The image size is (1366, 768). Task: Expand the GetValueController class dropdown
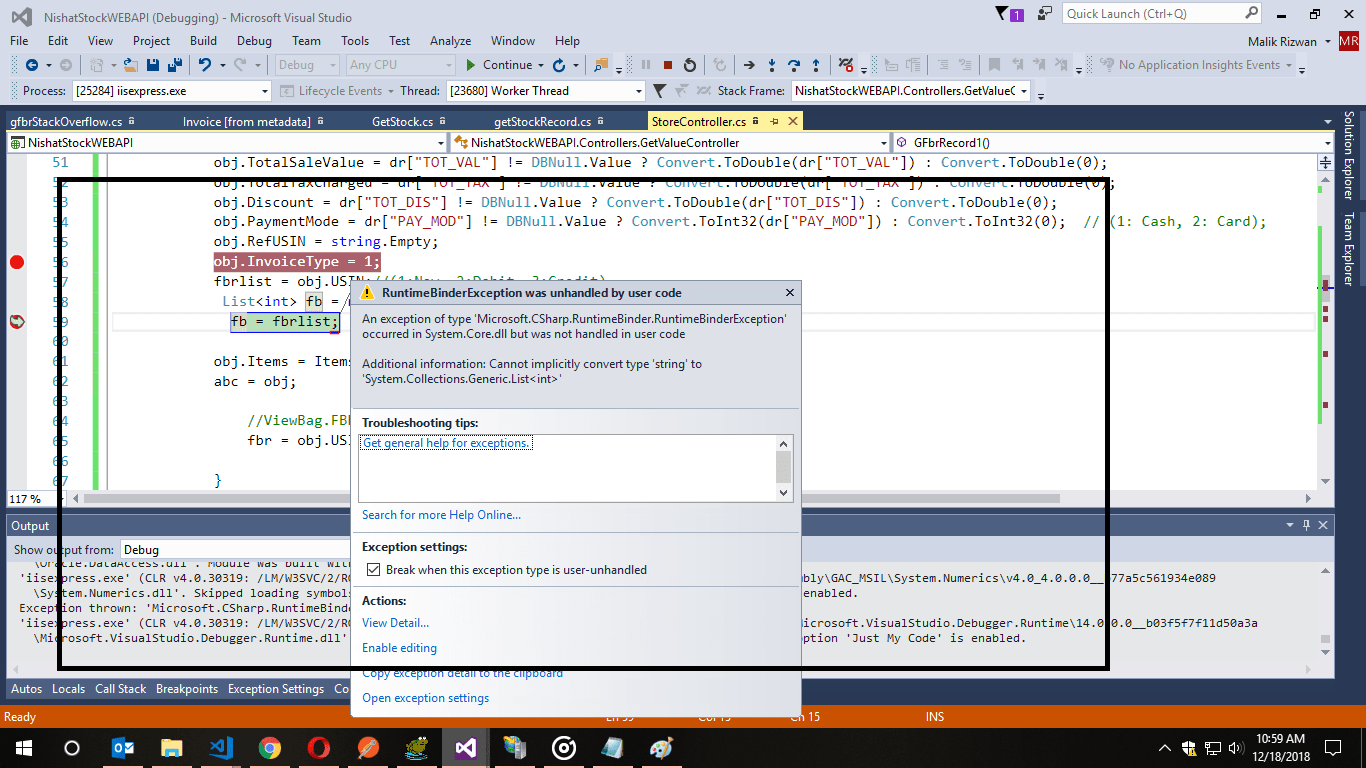click(883, 143)
